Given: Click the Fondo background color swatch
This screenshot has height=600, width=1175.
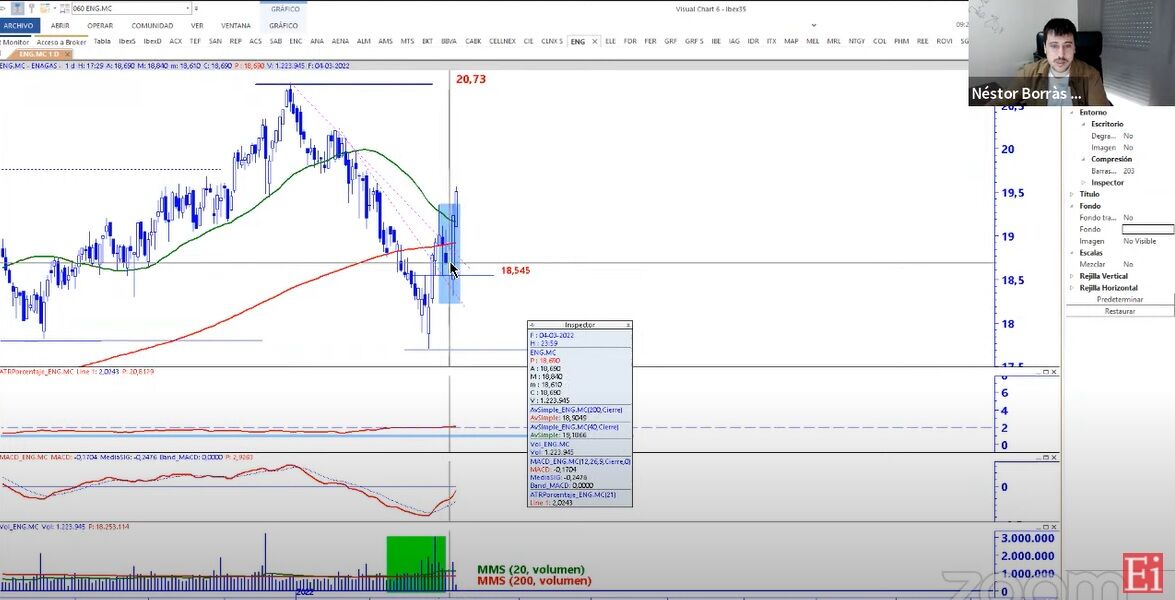Looking at the screenshot, I should [1148, 229].
